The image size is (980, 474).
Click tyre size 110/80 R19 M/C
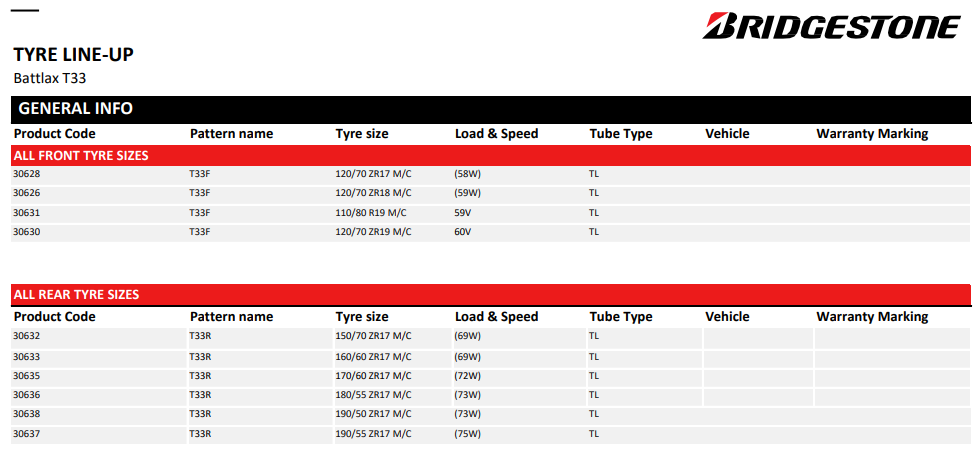[x=371, y=213]
